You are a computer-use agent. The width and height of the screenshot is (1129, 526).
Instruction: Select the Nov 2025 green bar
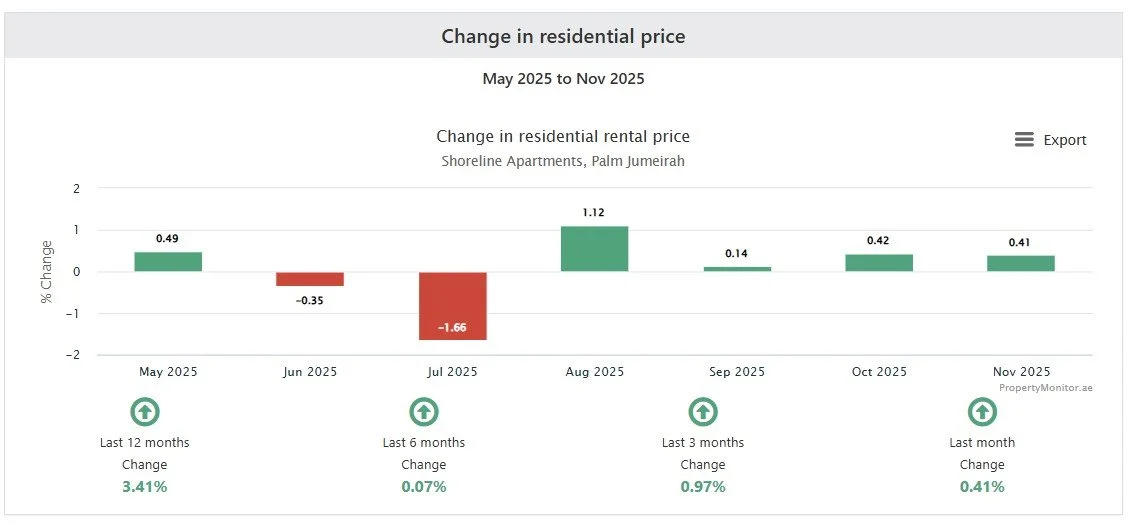click(x=1021, y=264)
